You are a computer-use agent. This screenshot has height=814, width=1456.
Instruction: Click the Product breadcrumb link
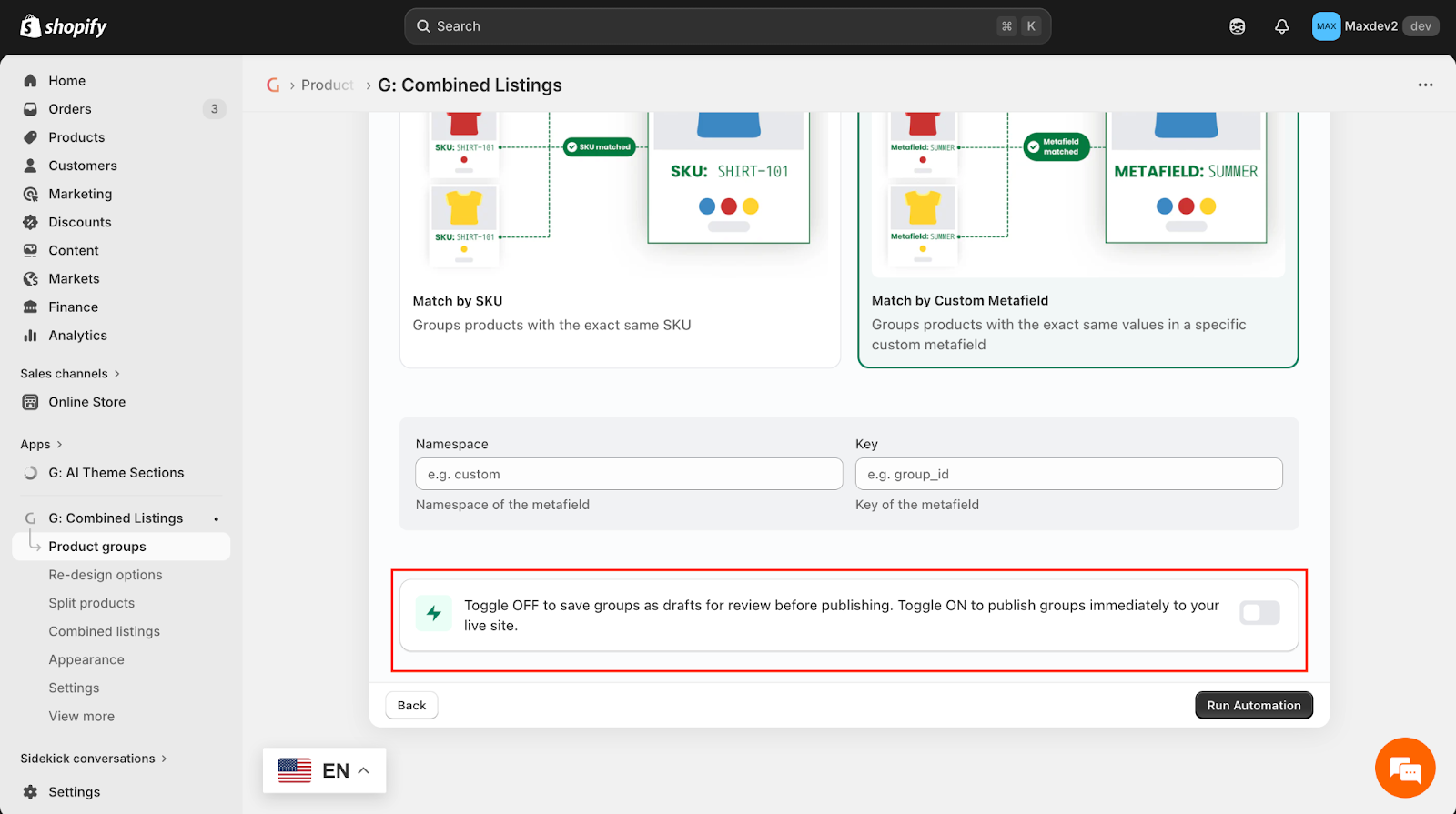(x=328, y=85)
